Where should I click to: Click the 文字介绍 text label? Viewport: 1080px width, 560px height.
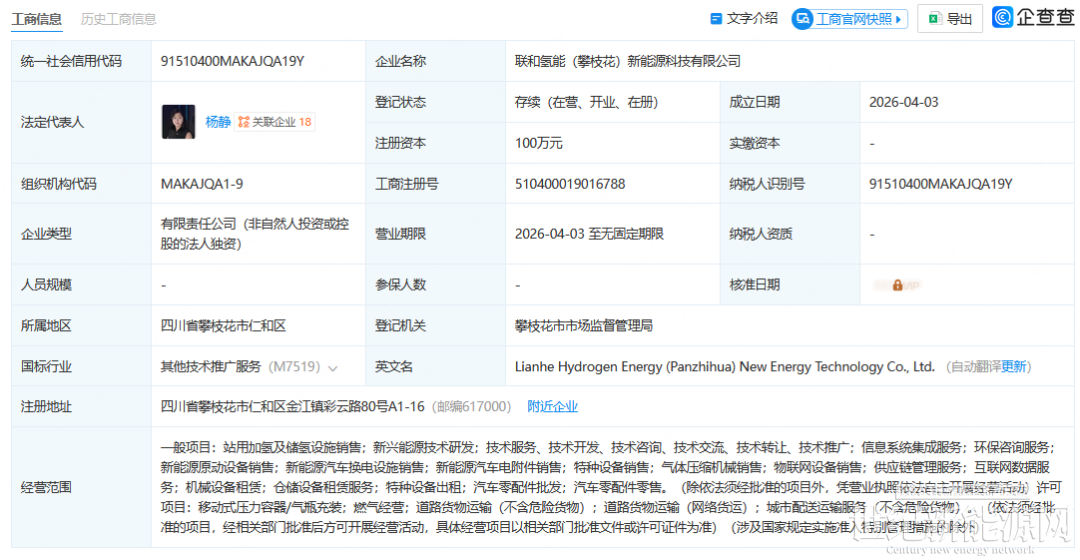[x=752, y=19]
